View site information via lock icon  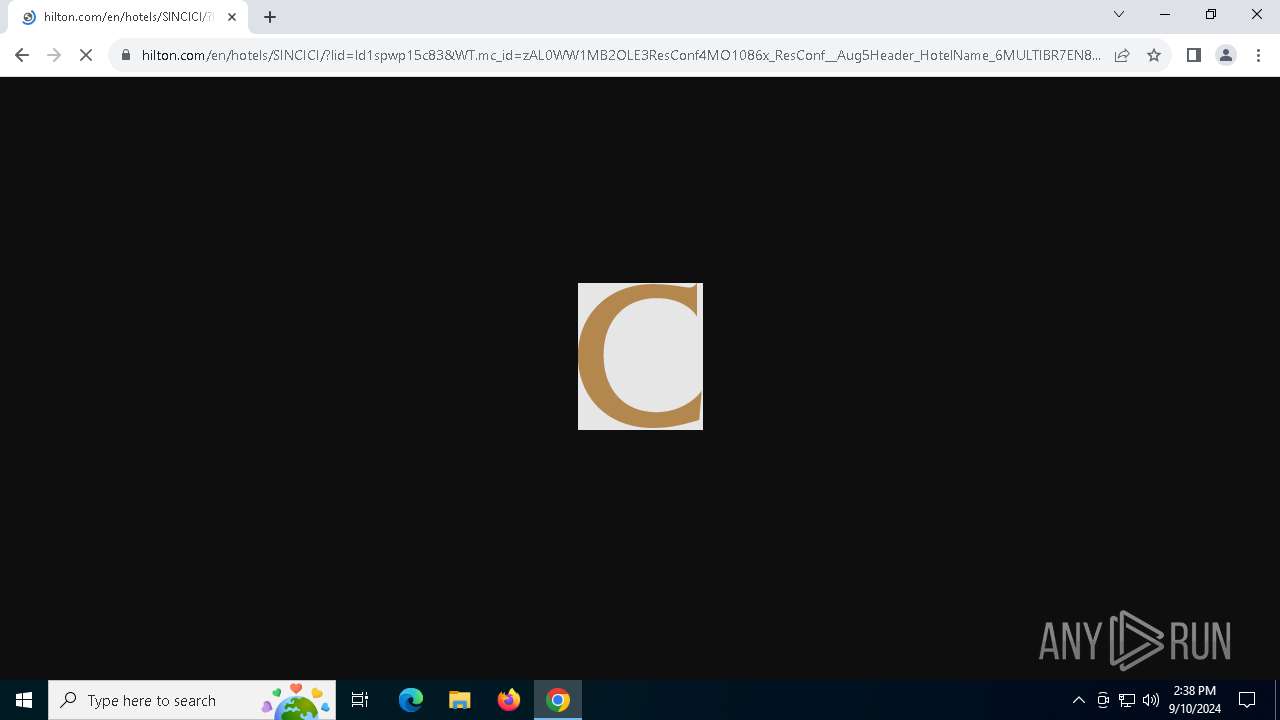(126, 55)
